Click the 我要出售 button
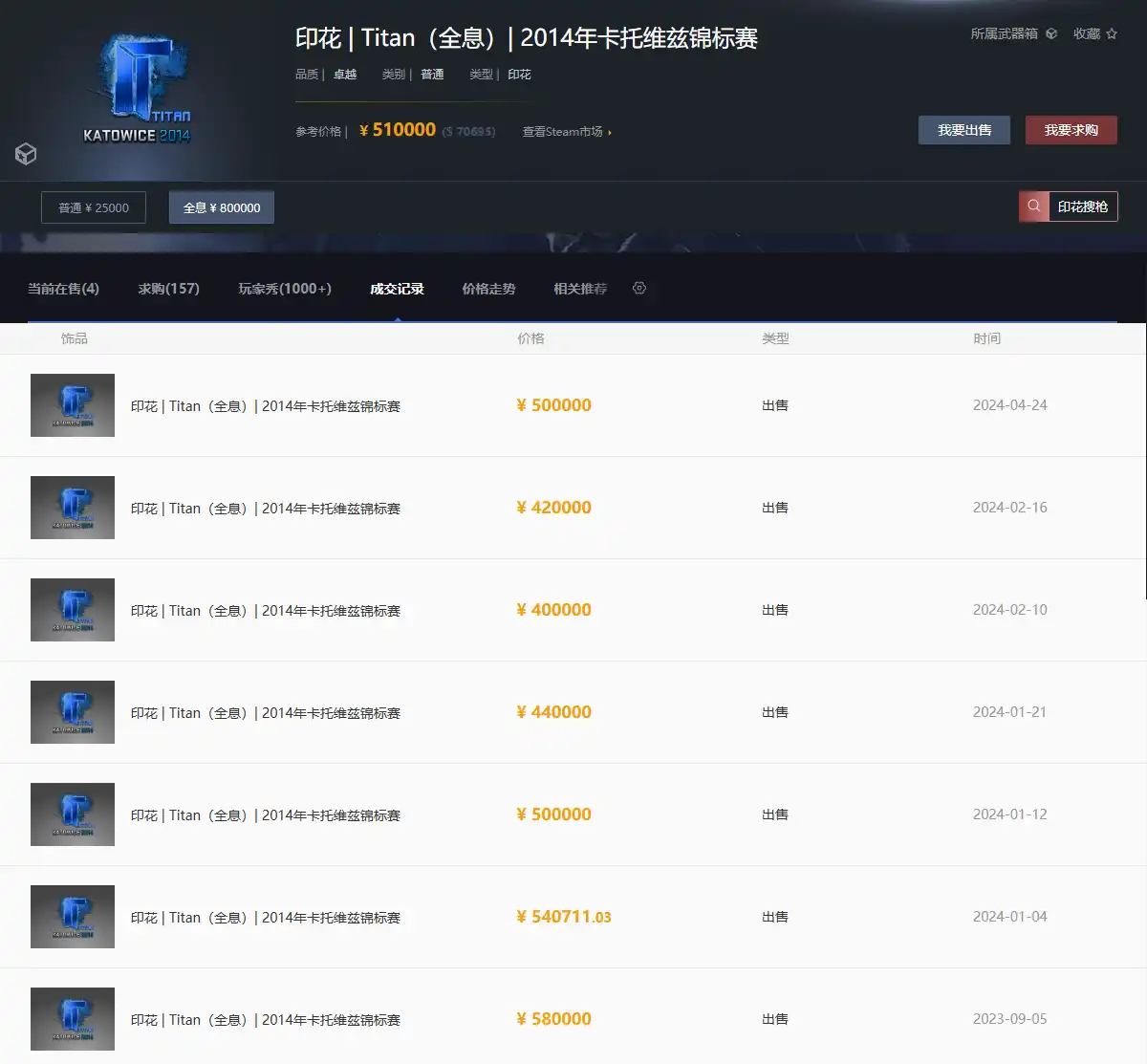The height and width of the screenshot is (1064, 1147). coord(963,130)
